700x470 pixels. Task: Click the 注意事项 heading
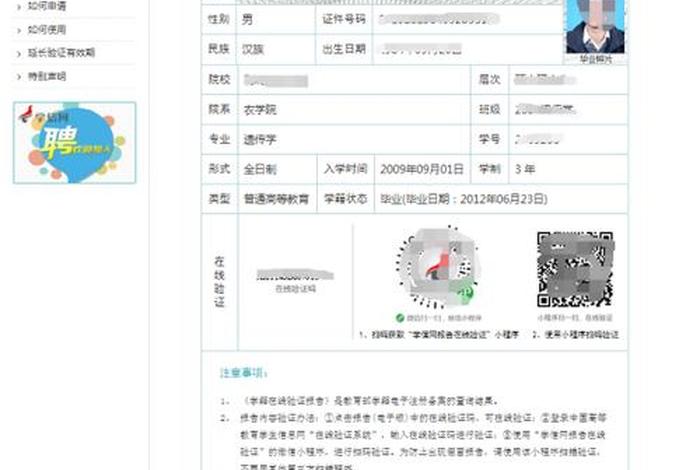coord(244,372)
